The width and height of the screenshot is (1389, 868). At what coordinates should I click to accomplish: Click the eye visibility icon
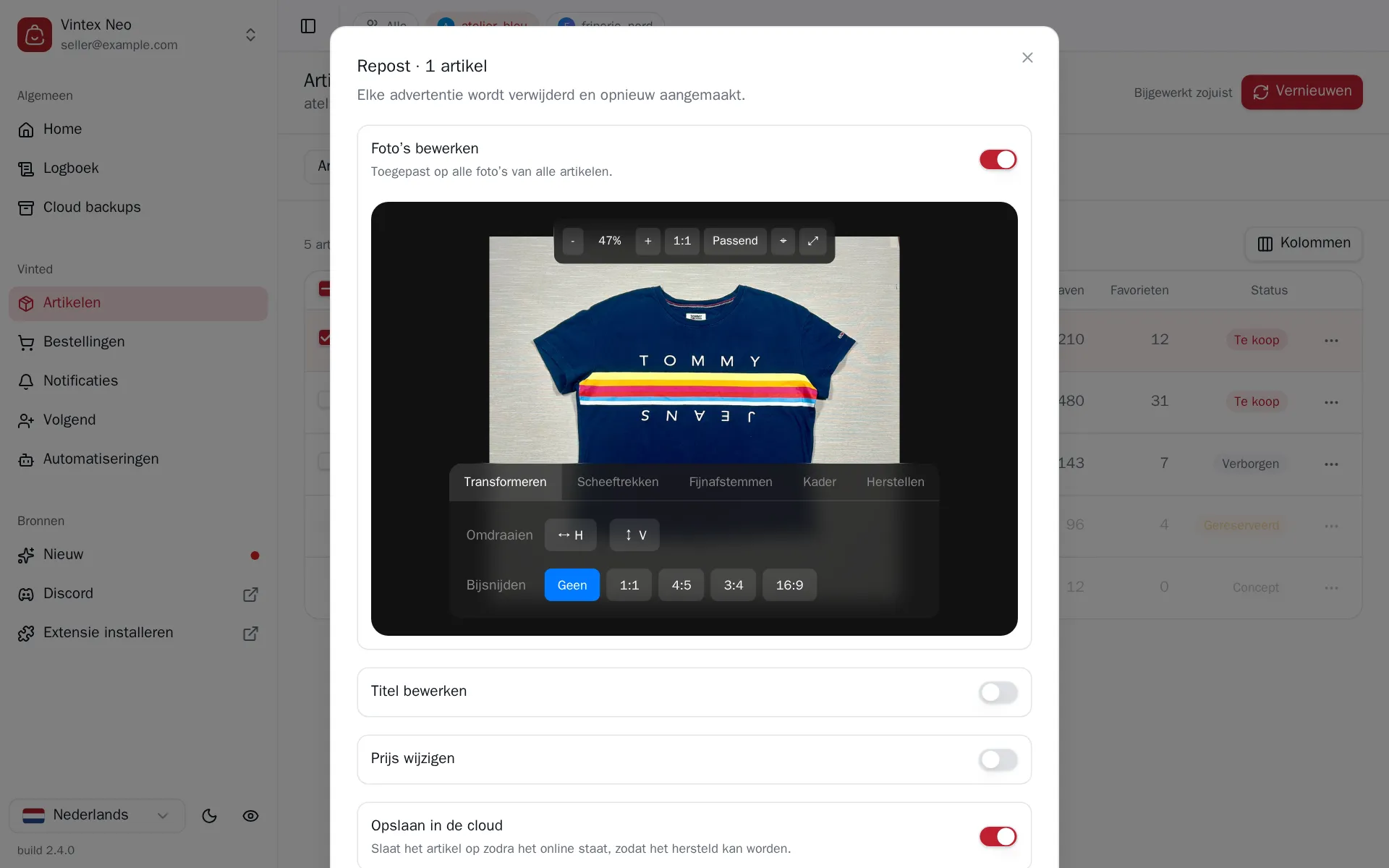[250, 816]
